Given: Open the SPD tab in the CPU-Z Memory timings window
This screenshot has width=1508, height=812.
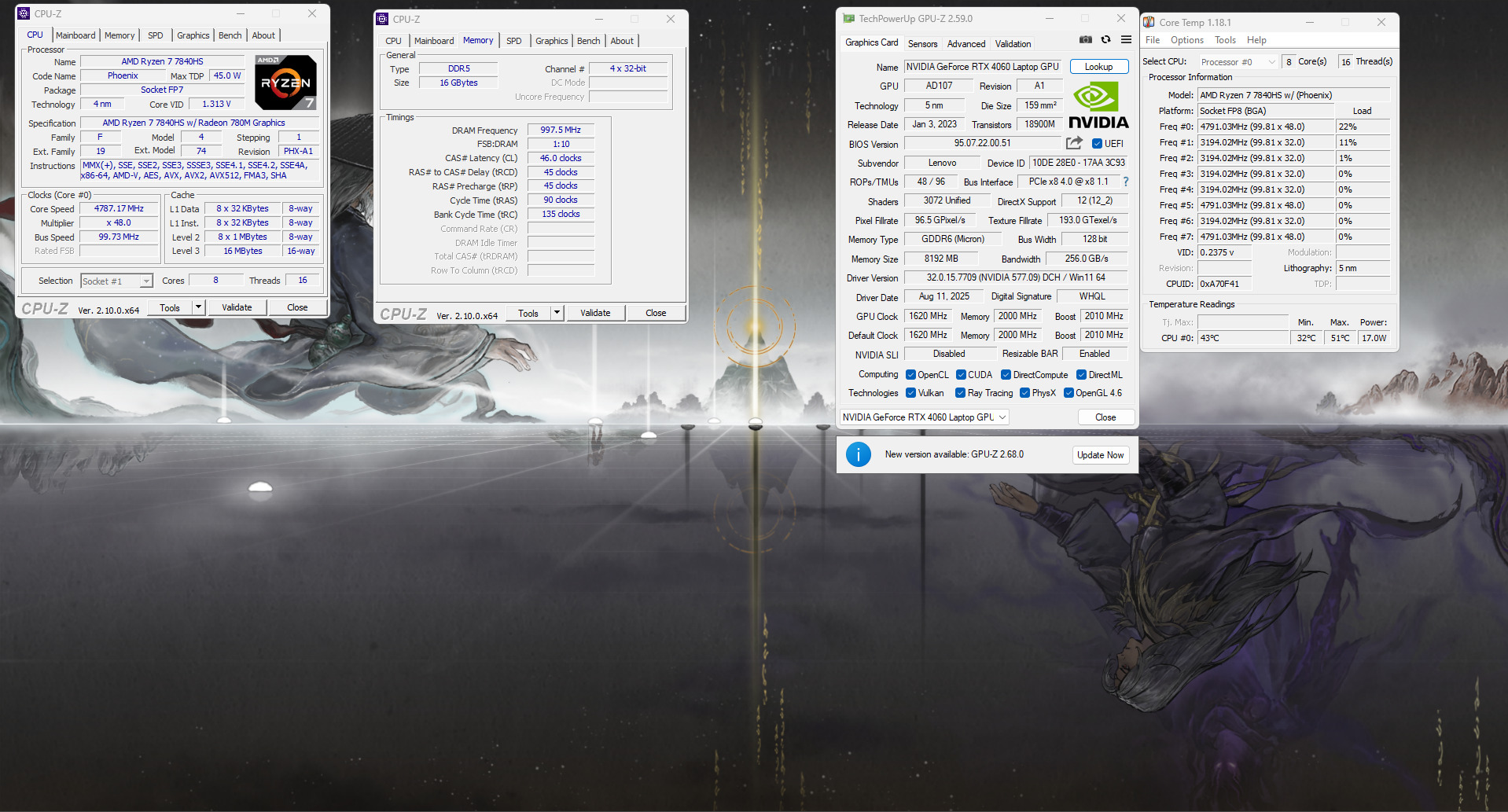Looking at the screenshot, I should [513, 41].
